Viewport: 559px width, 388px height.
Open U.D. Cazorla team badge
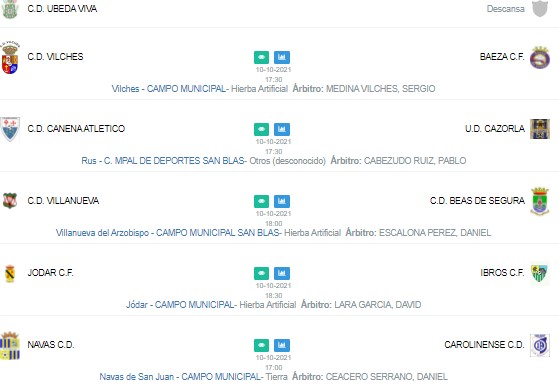540,129
